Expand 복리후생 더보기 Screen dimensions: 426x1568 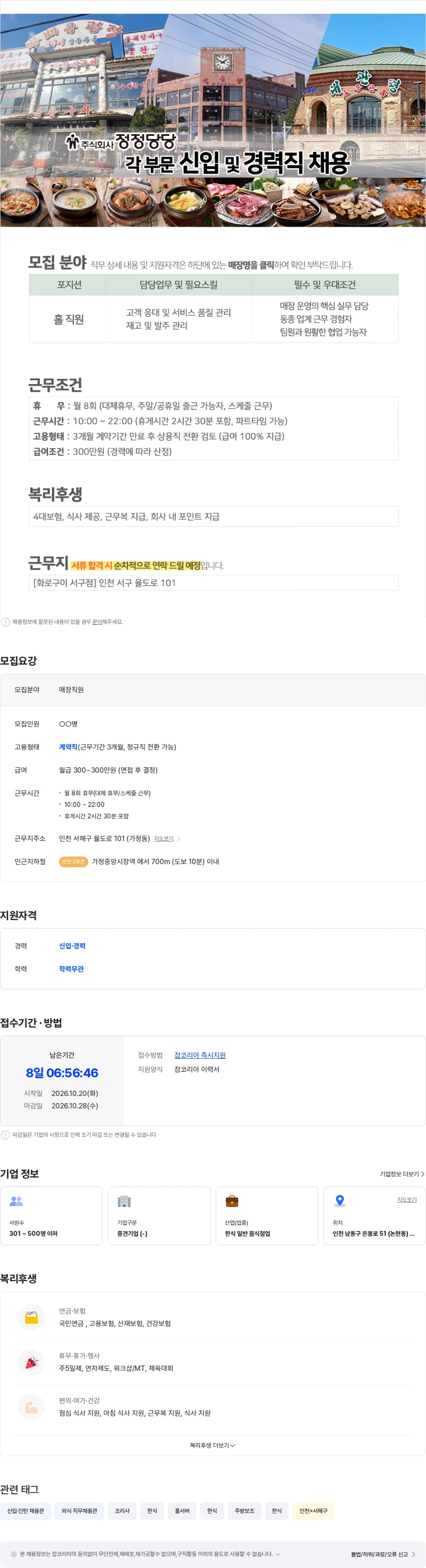pos(213,1445)
